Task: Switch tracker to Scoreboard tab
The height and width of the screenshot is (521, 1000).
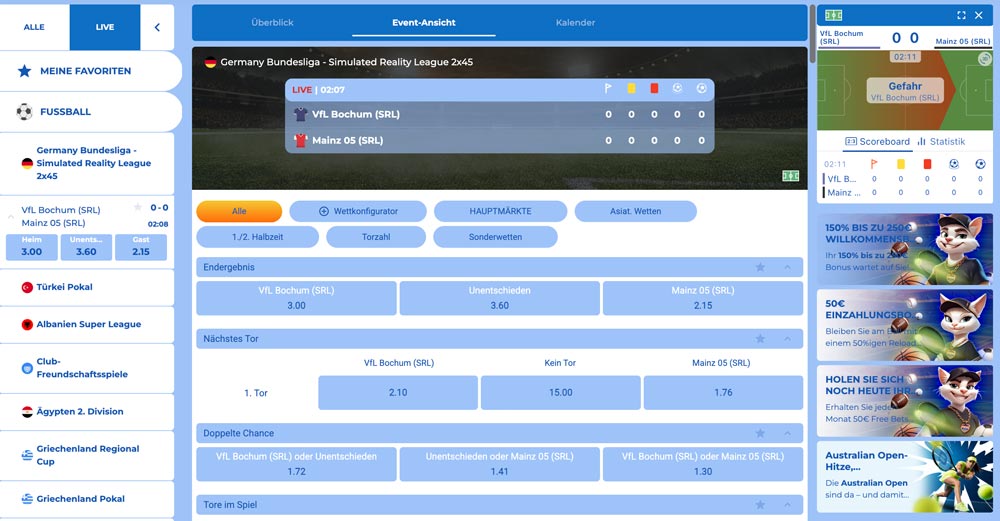Action: point(877,142)
